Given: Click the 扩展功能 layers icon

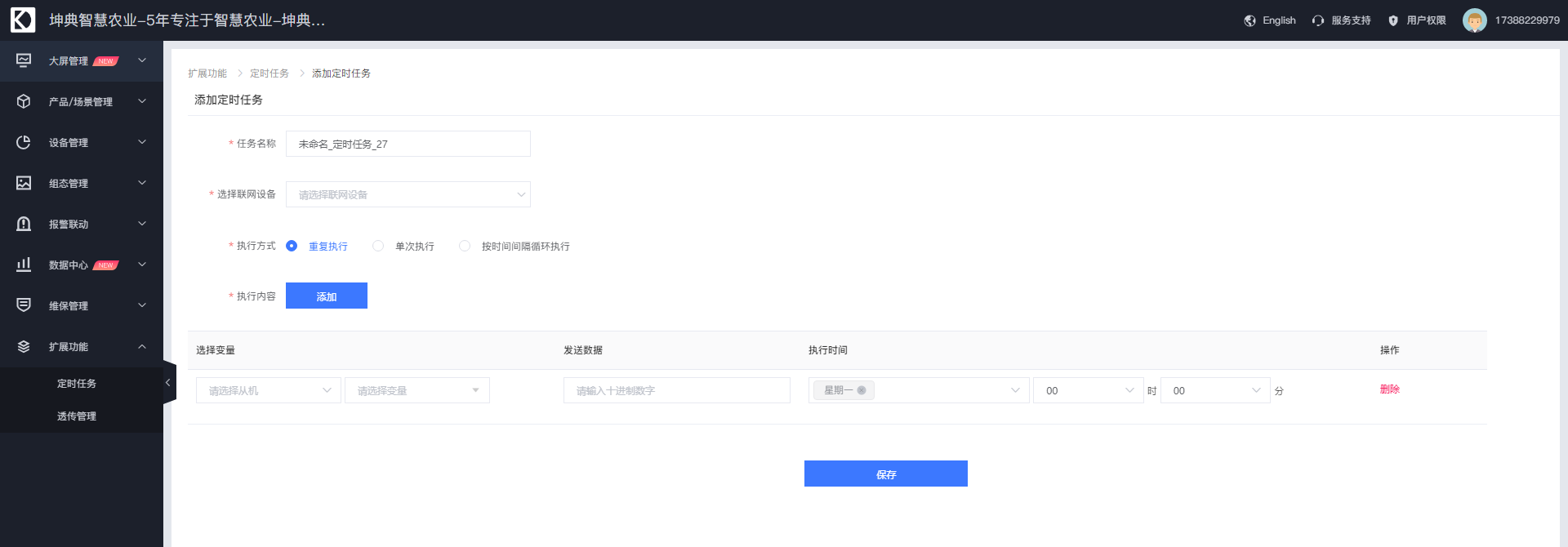Looking at the screenshot, I should click(24, 346).
